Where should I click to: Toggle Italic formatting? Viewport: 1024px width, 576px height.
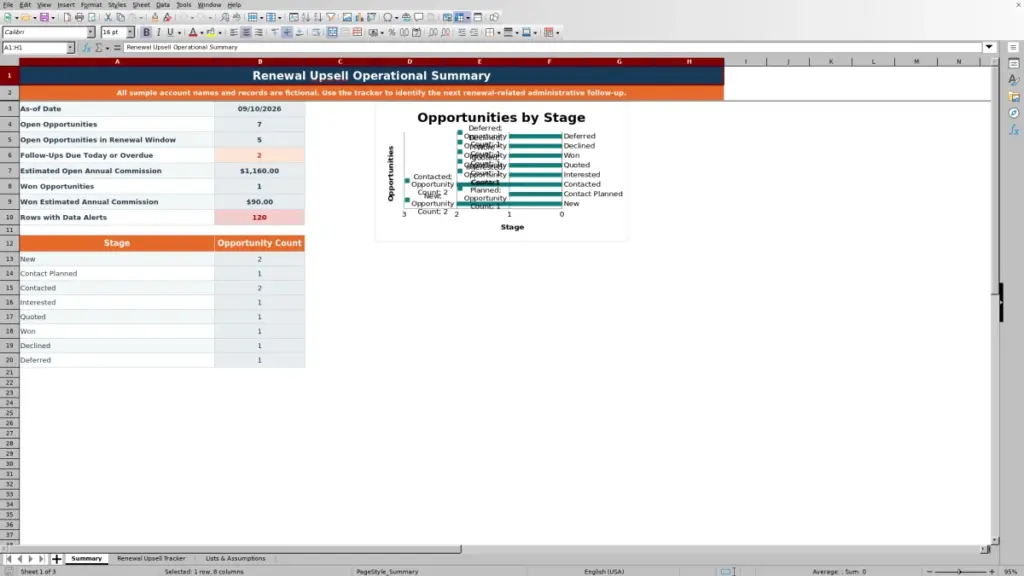click(x=159, y=32)
